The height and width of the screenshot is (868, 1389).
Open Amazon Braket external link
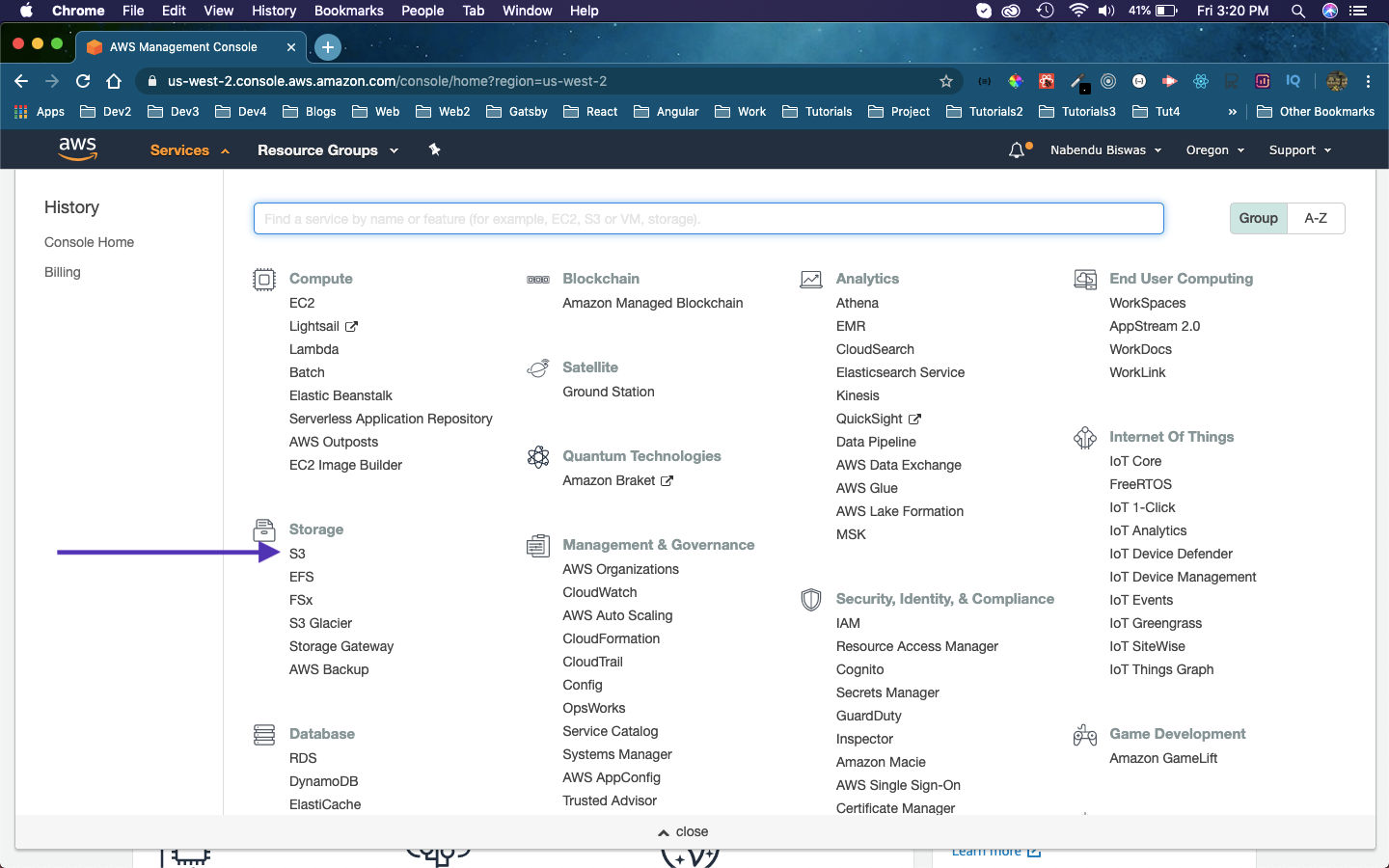click(x=617, y=480)
